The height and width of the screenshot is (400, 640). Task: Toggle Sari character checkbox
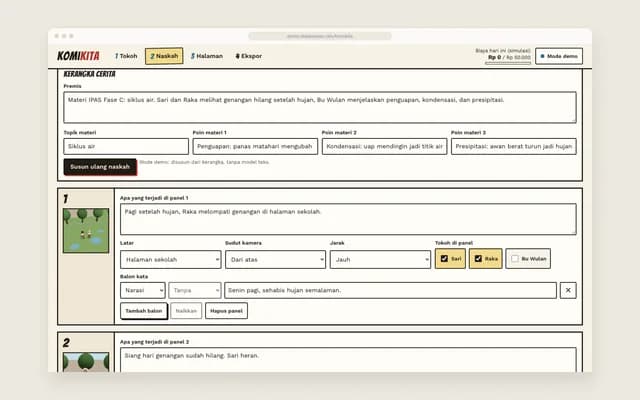(x=450, y=259)
